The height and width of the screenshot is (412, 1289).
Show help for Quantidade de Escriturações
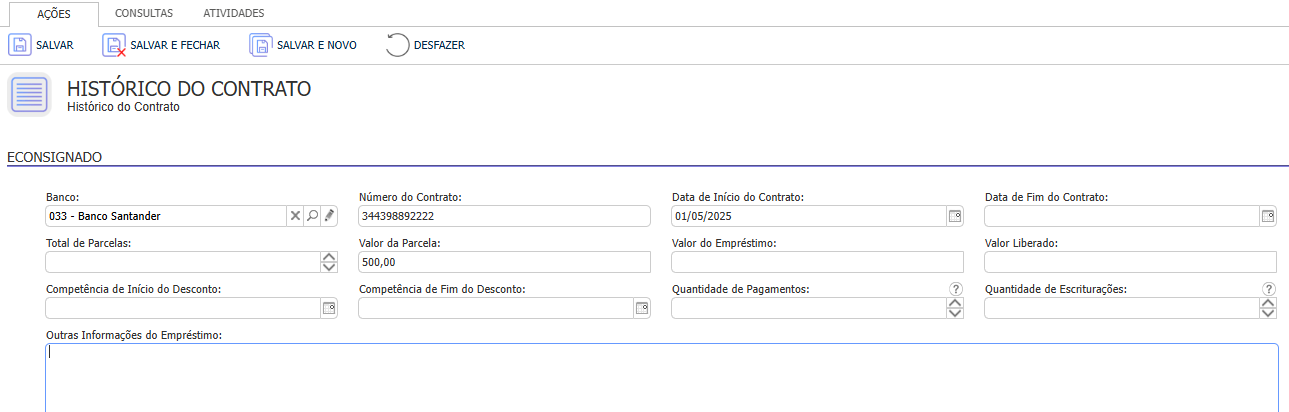point(1269,289)
